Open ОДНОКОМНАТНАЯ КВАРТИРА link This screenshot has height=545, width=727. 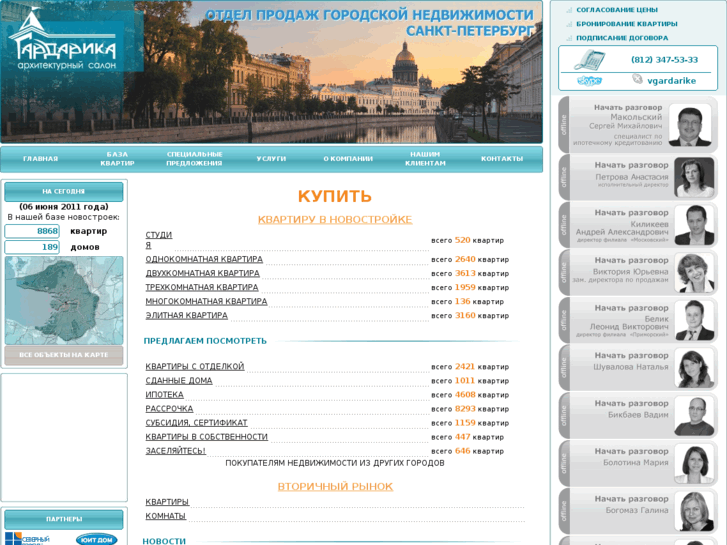pyautogui.click(x=204, y=259)
